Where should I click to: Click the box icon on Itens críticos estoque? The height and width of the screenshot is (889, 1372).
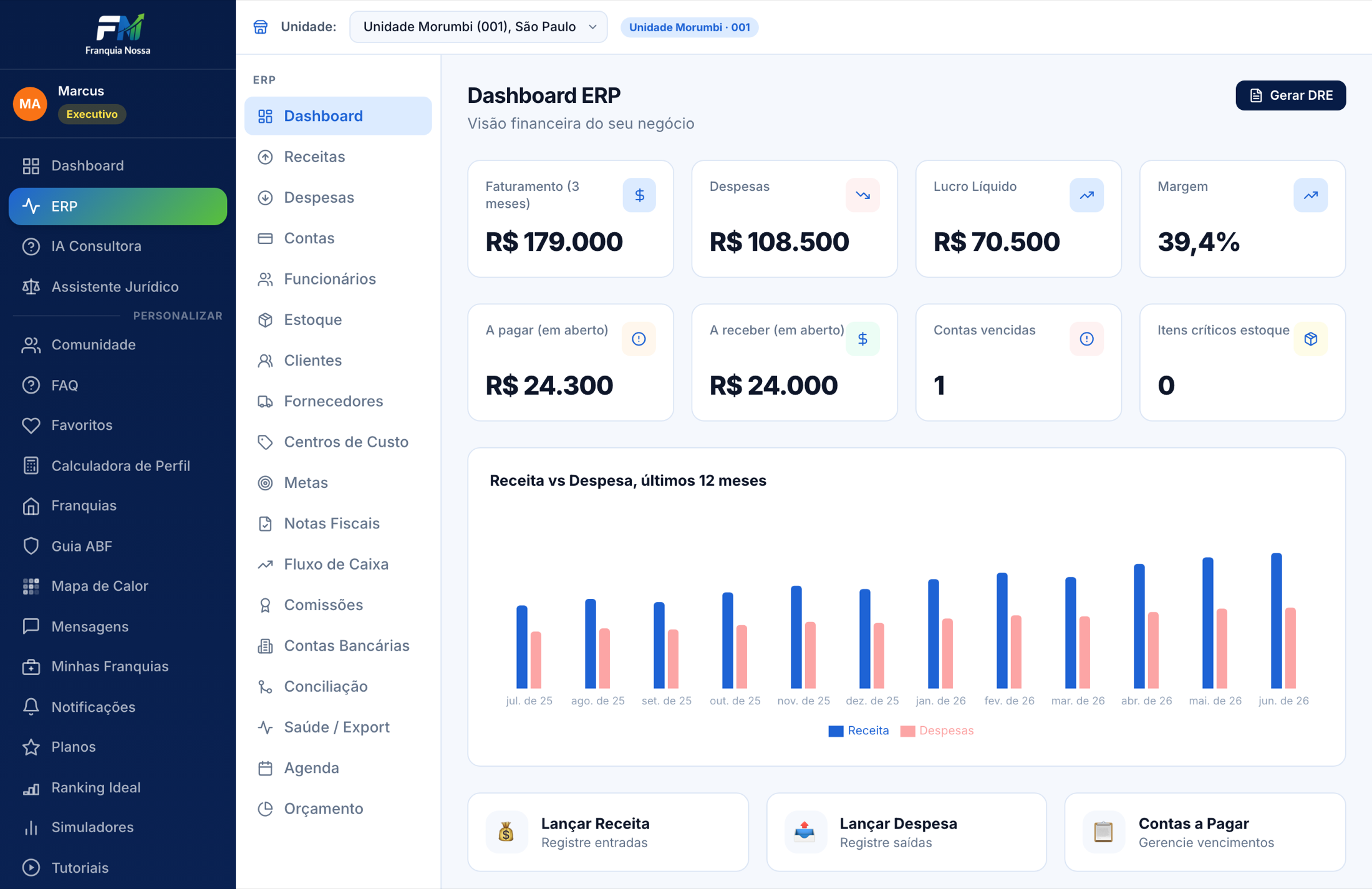pyautogui.click(x=1310, y=339)
